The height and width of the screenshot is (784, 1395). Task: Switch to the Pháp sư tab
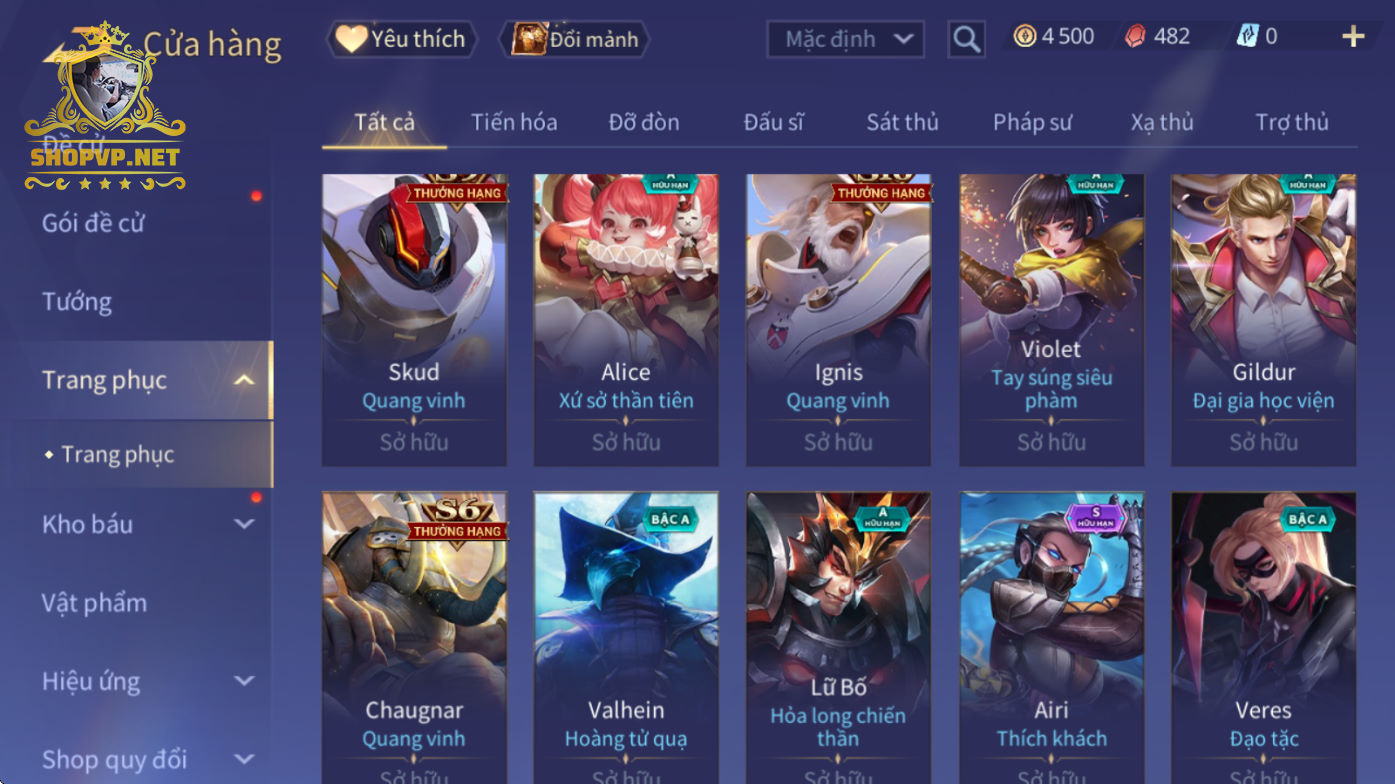tap(1032, 122)
